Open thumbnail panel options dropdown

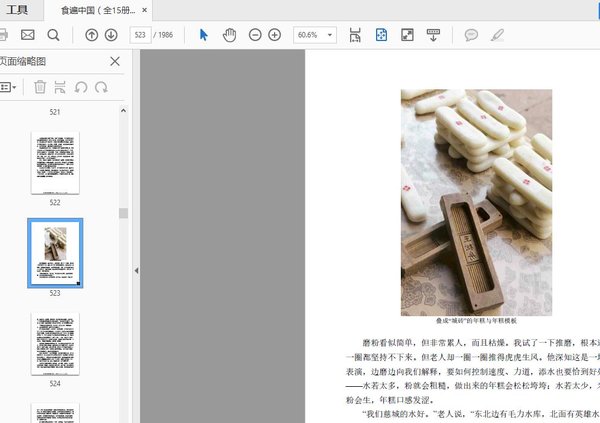[8, 87]
